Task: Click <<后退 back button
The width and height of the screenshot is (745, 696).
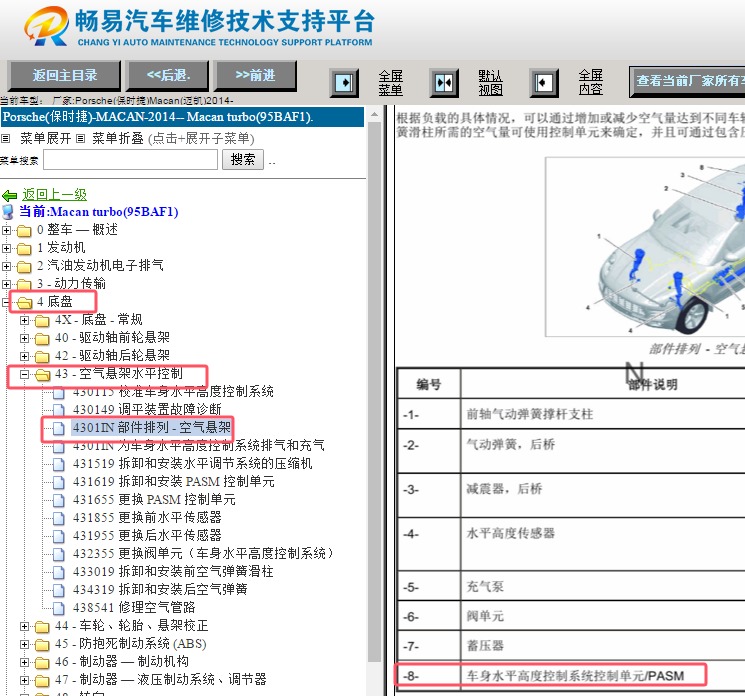Action: tap(167, 75)
